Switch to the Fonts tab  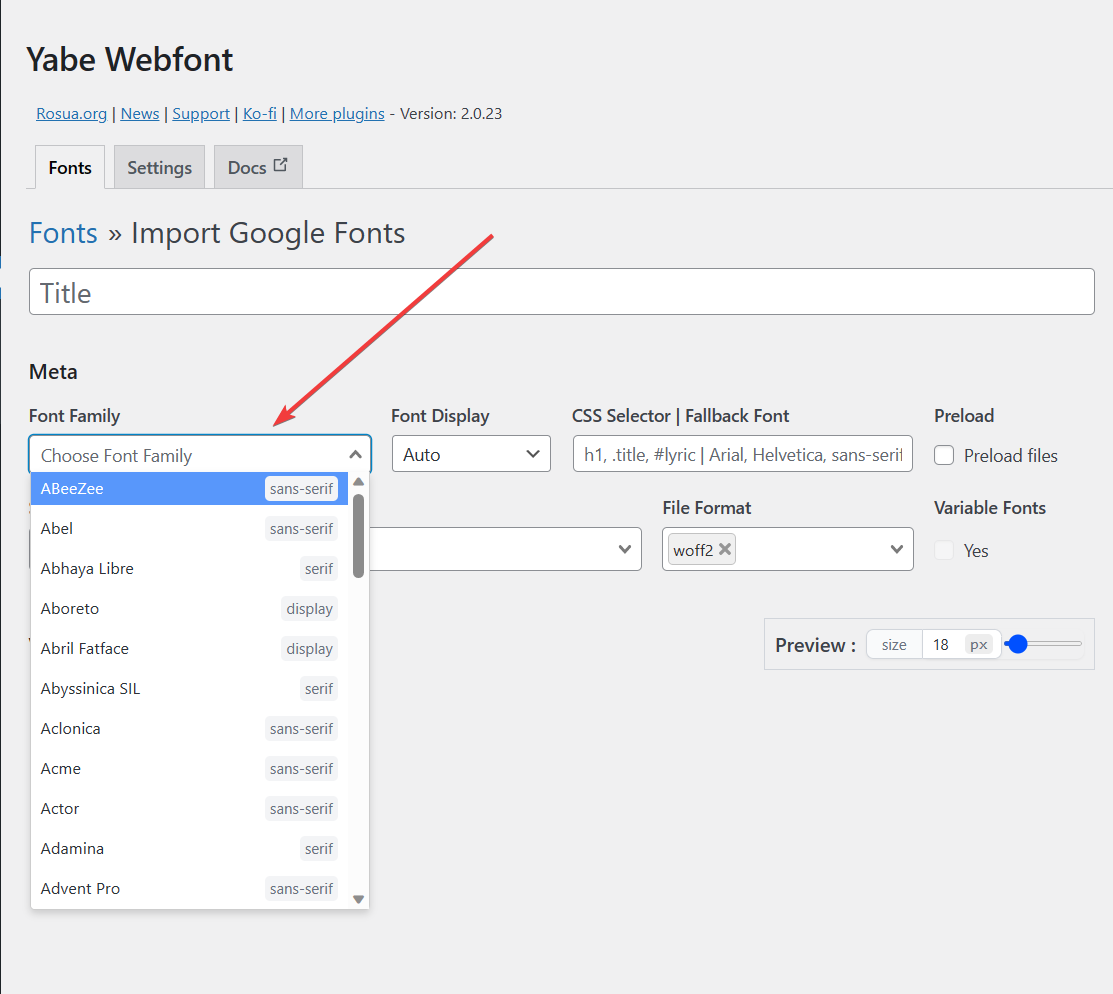[x=70, y=168]
